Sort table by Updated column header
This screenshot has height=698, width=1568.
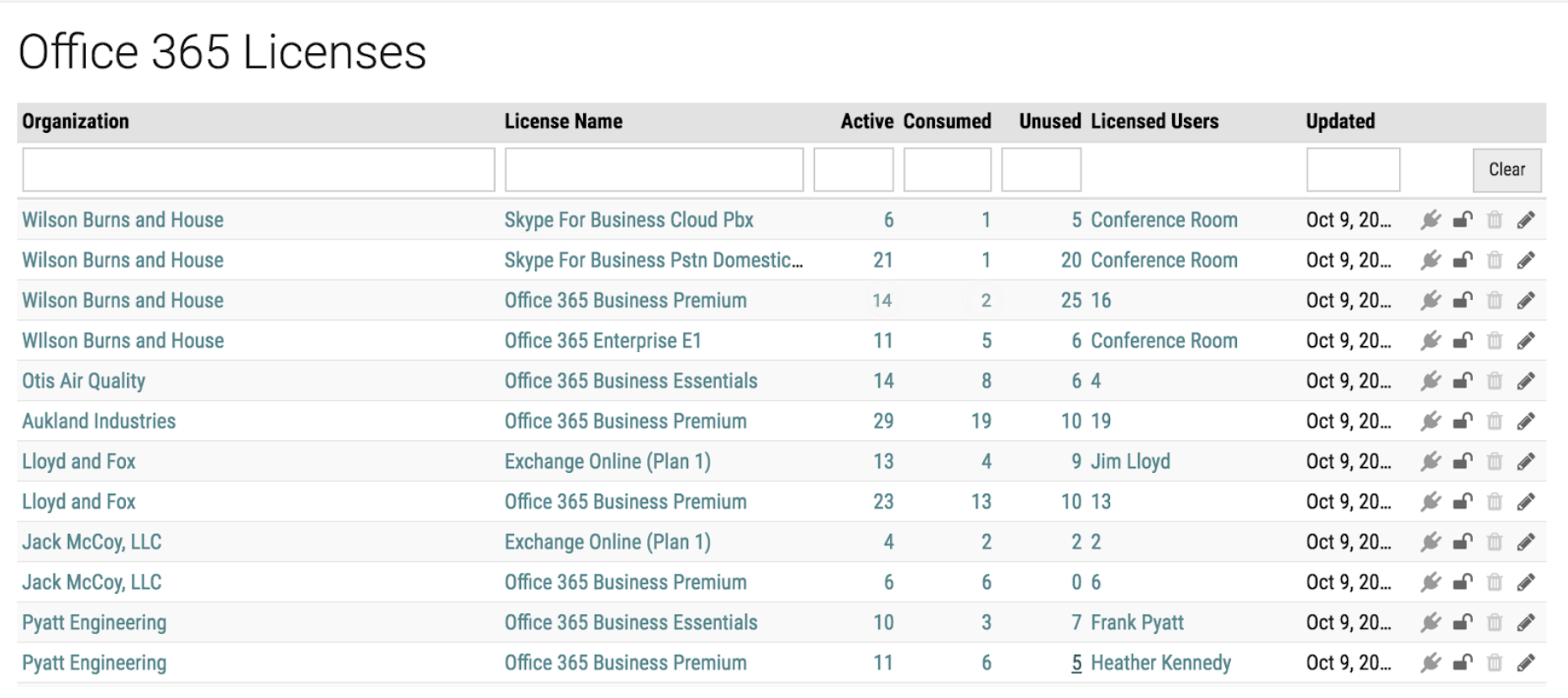(x=1339, y=122)
